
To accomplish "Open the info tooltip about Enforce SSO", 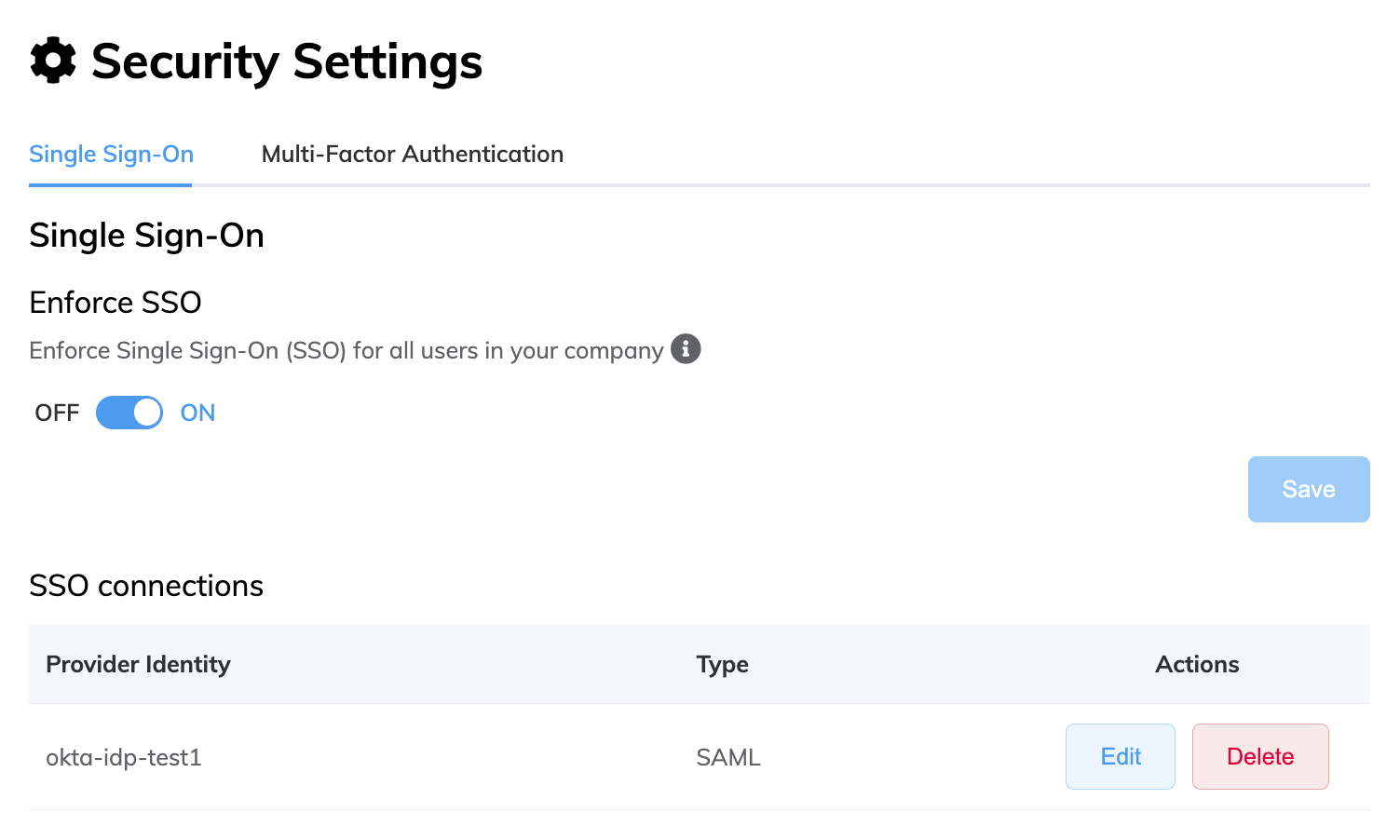I will (686, 349).
